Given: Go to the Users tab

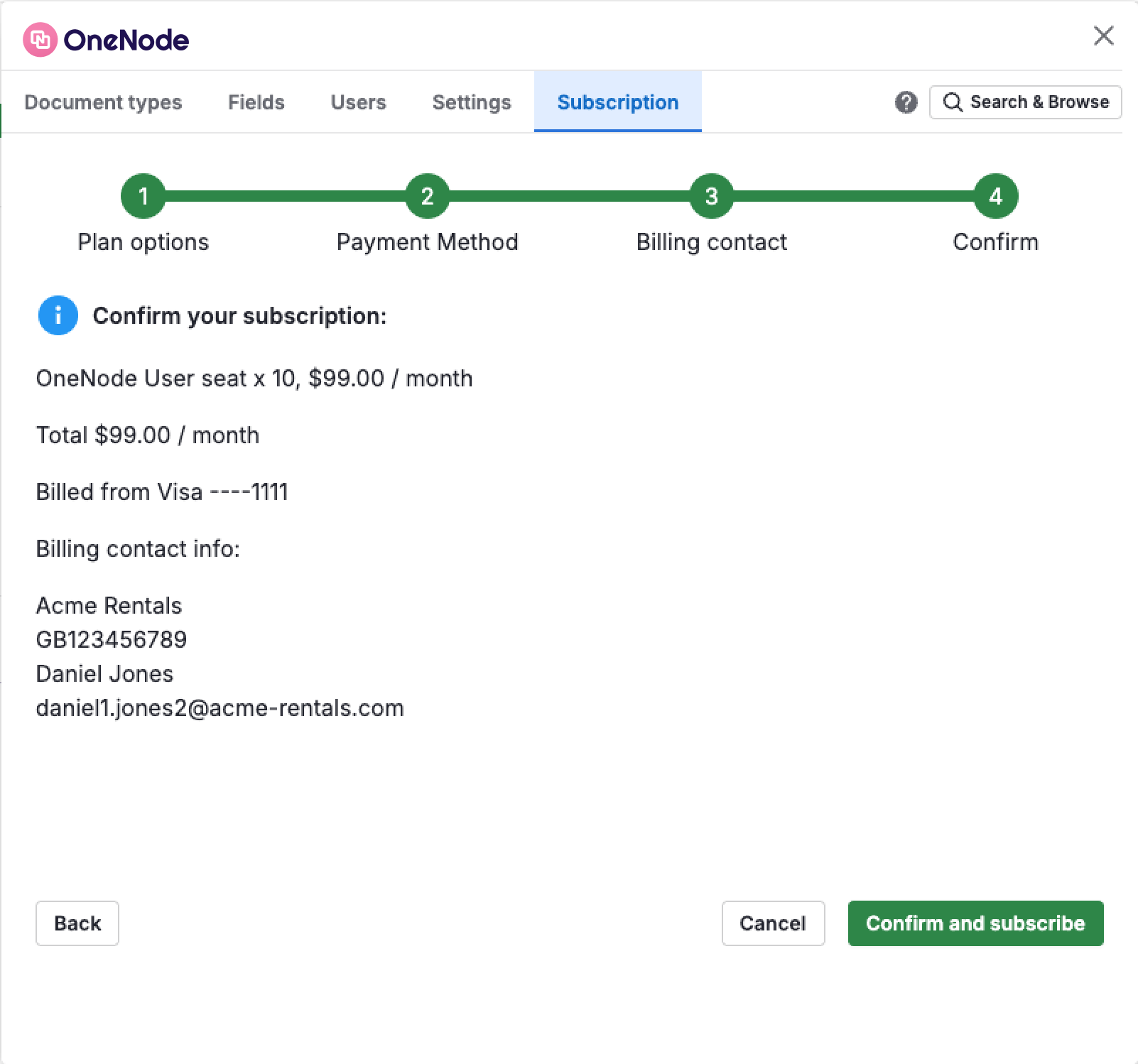Looking at the screenshot, I should 358,102.
